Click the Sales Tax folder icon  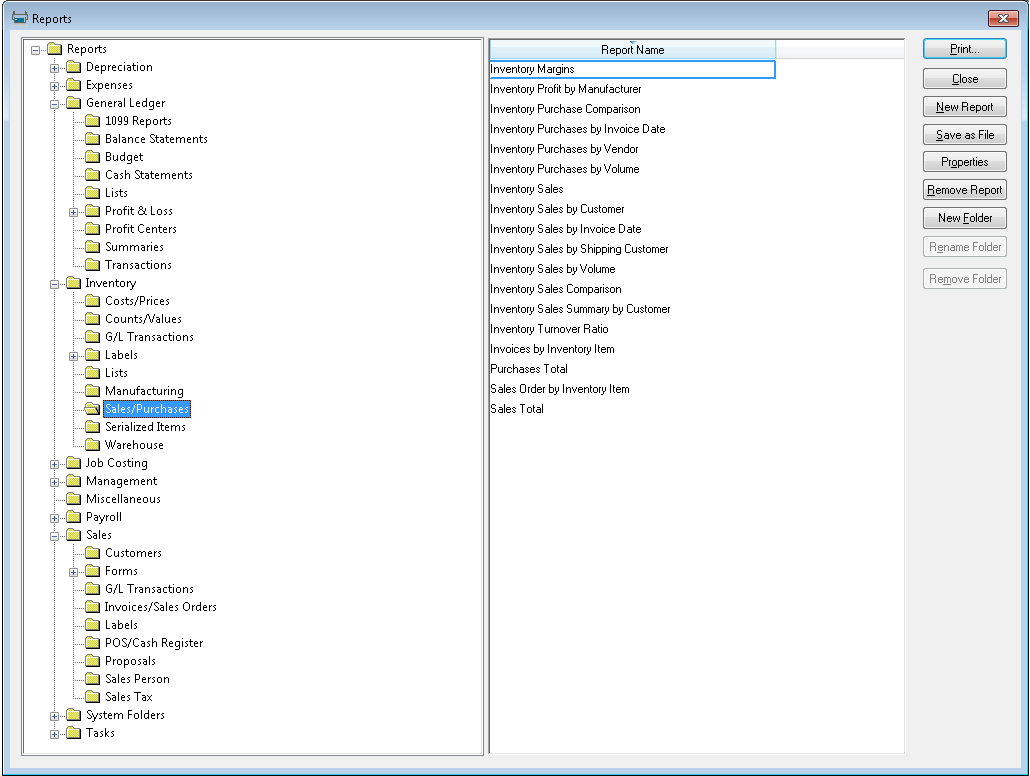(93, 696)
